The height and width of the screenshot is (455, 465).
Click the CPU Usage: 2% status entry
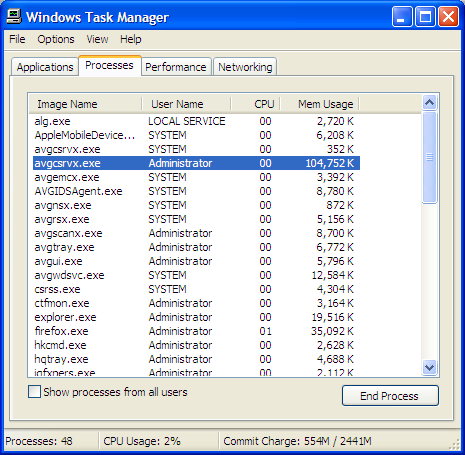[142, 441]
